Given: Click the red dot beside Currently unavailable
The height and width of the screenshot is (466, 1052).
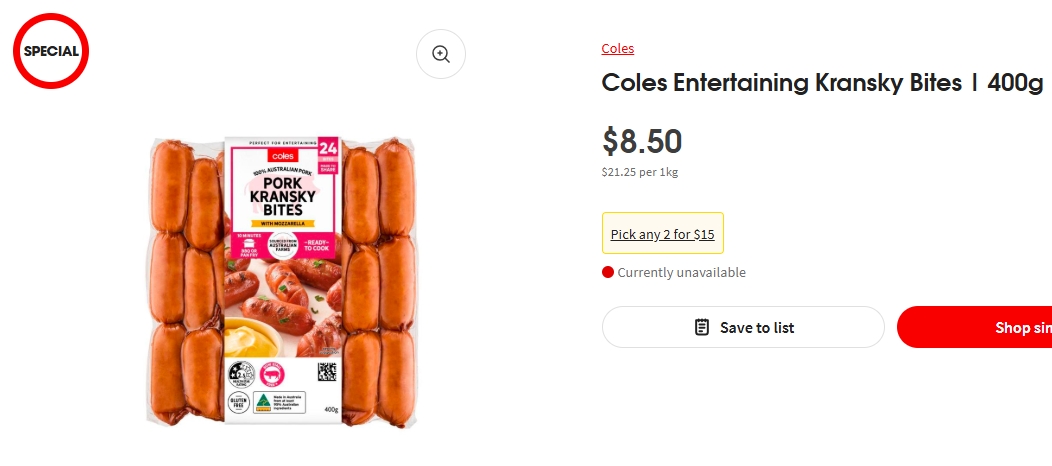Looking at the screenshot, I should 607,272.
